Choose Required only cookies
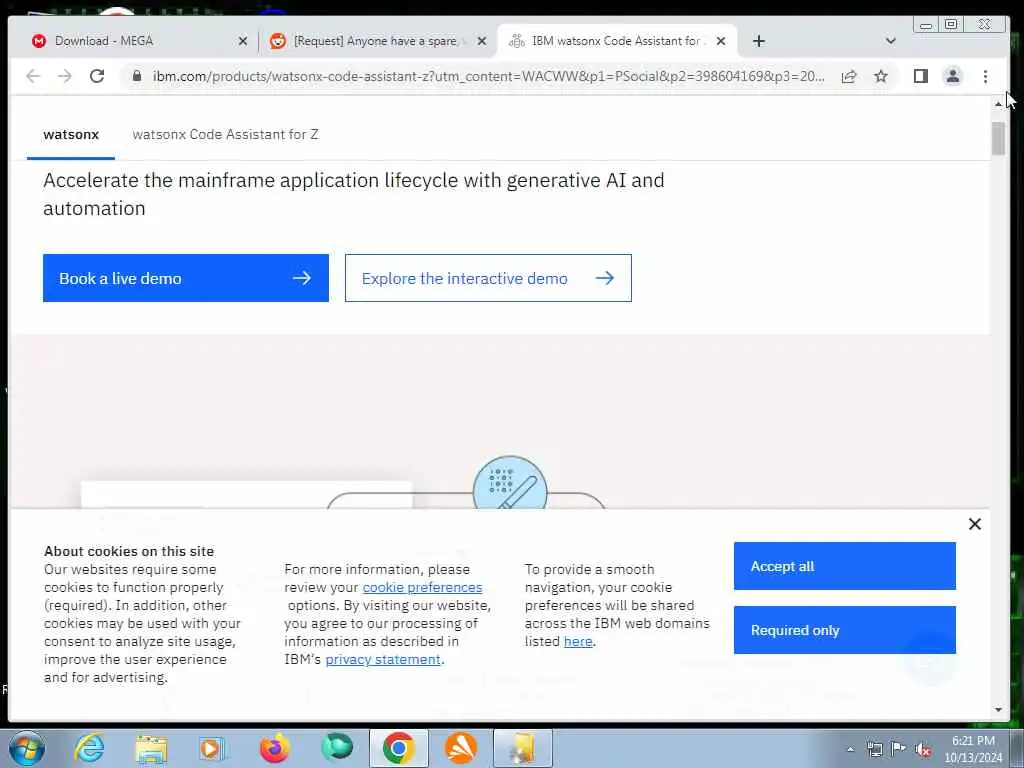 pyautogui.click(x=845, y=630)
